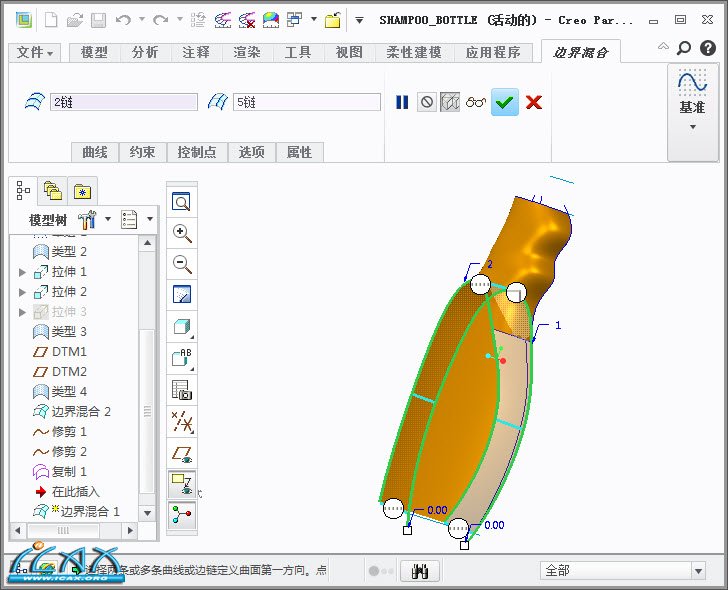Expand the 基准 datum dropdown
The image size is (728, 590).
[692, 126]
